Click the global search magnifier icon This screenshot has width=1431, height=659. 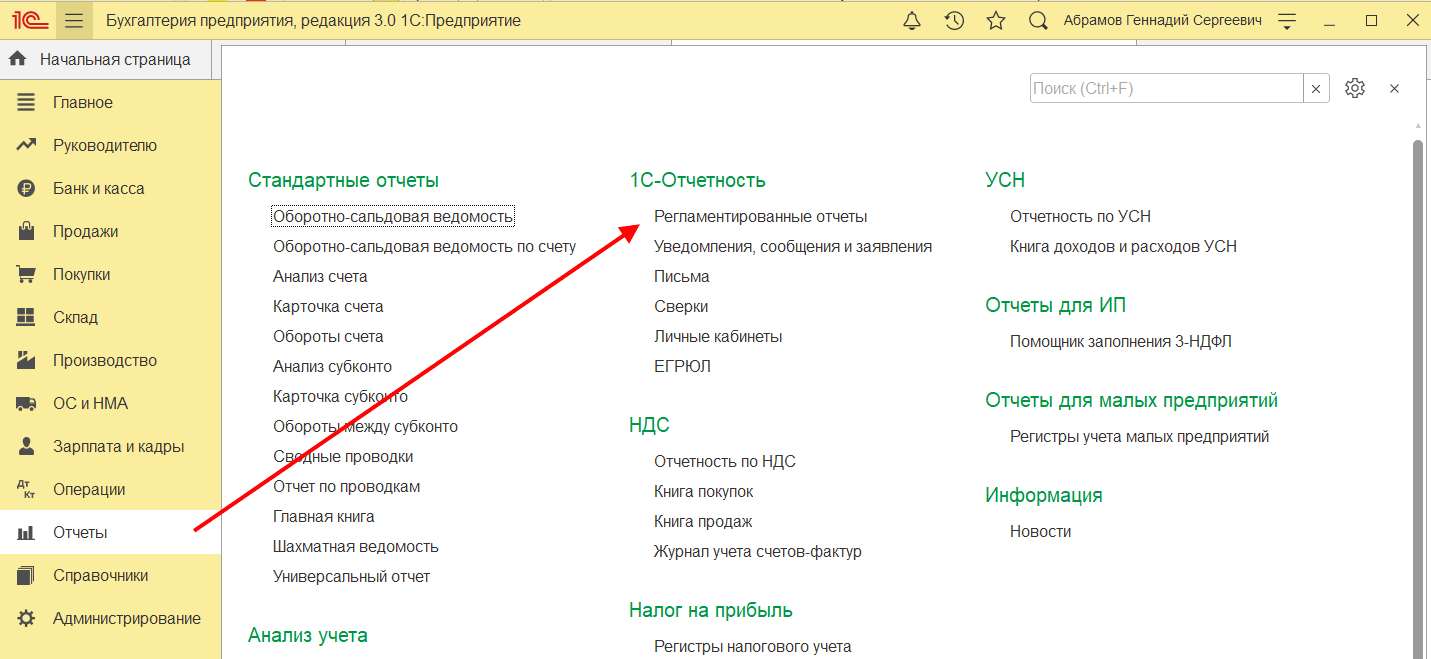point(1038,20)
